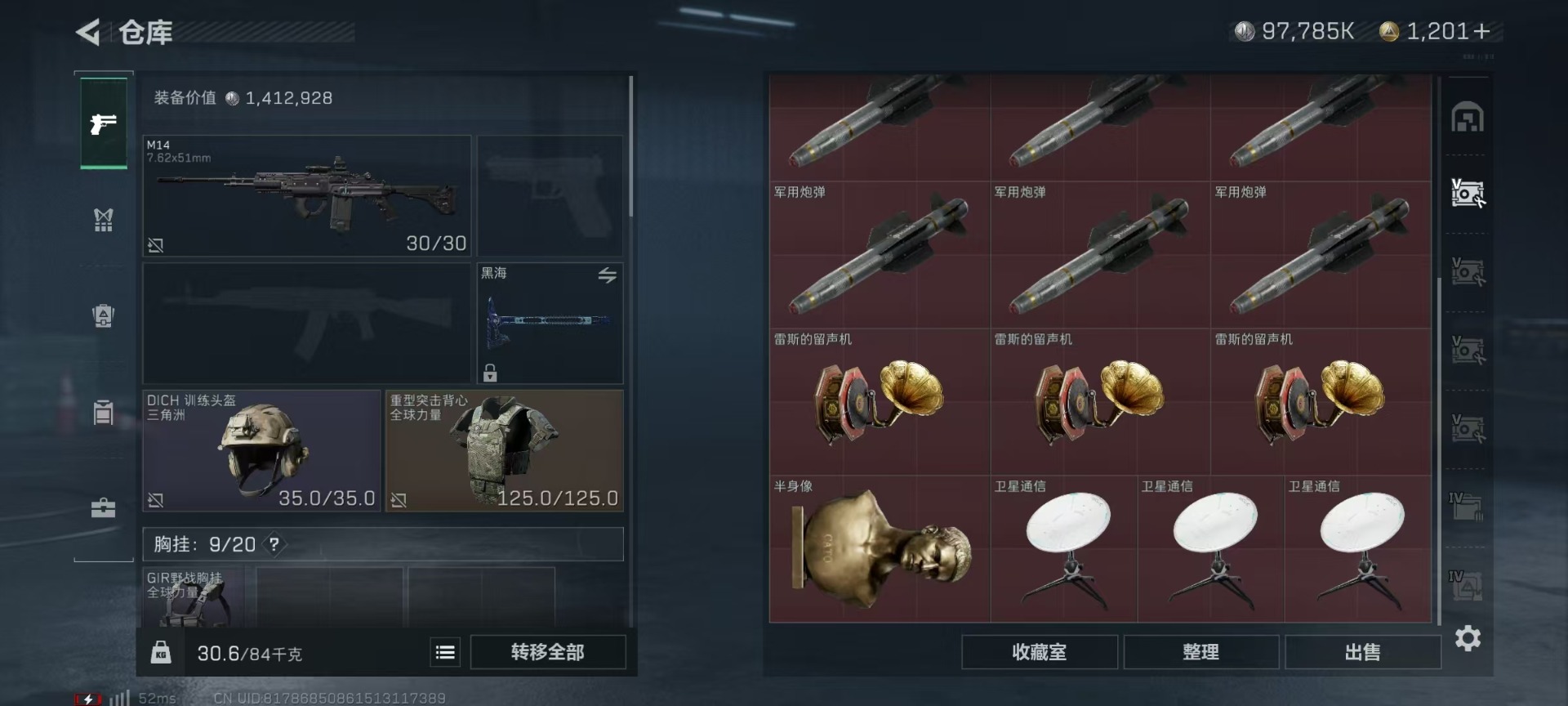Click the plus icon beside 1,201 currency

tap(1482, 31)
